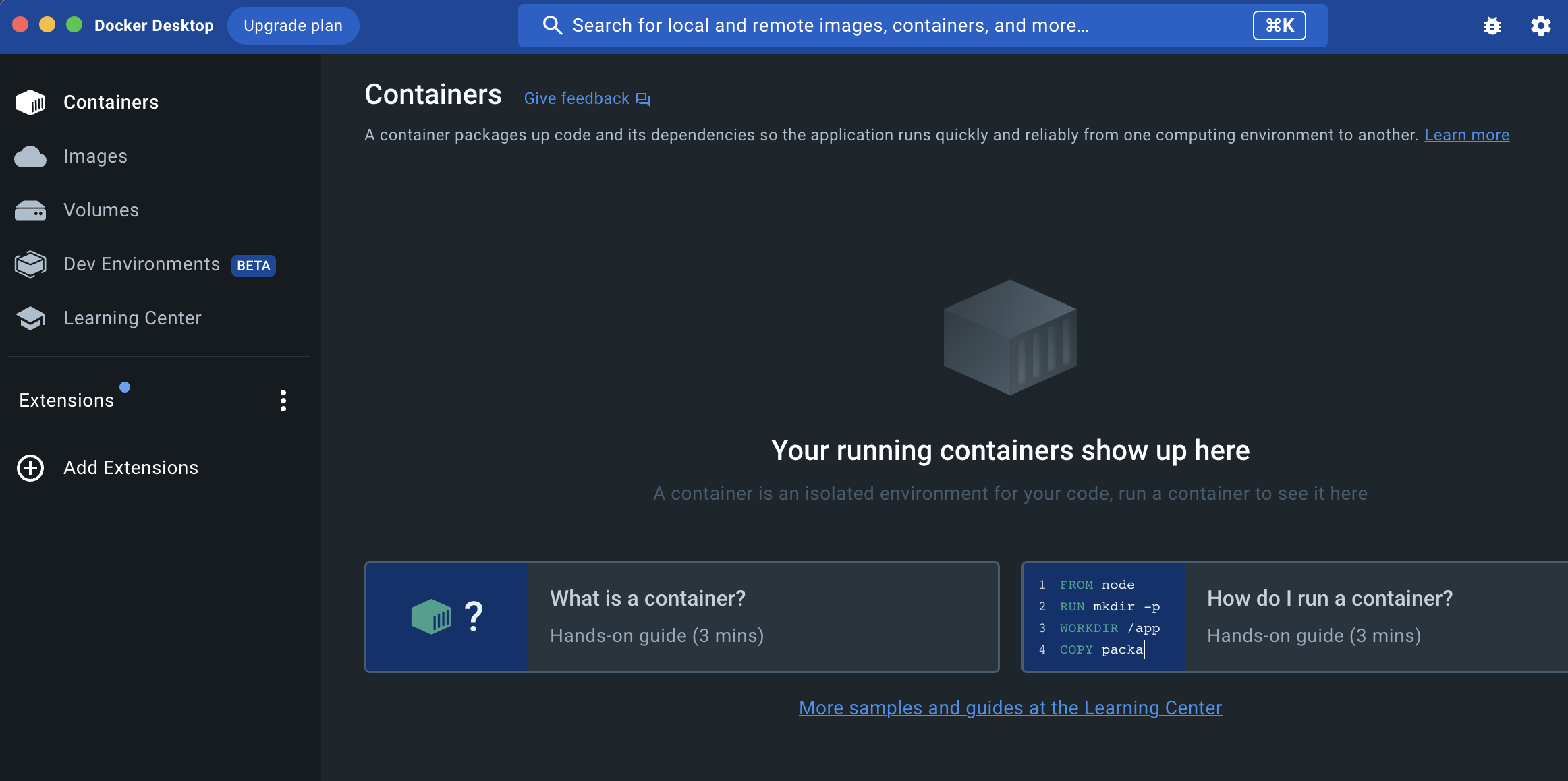Click the Images cloud icon
This screenshot has width=1568, height=781.
pos(30,156)
